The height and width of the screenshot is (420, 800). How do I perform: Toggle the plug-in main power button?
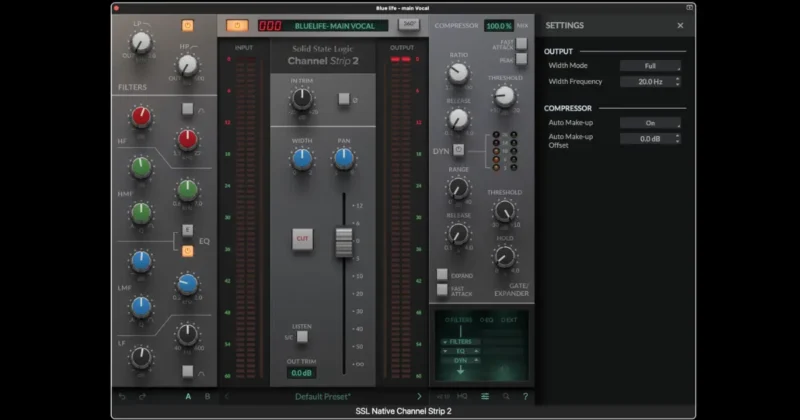(x=237, y=26)
